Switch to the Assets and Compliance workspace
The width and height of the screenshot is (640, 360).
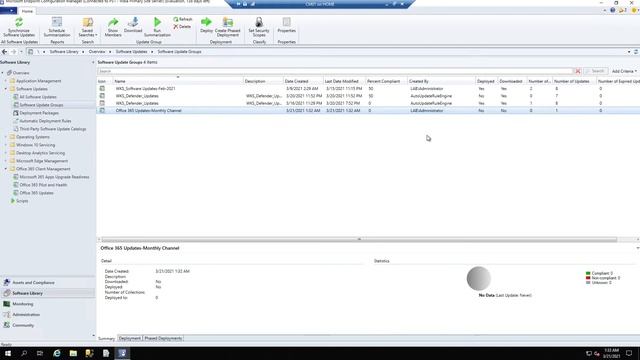[x=47, y=282]
